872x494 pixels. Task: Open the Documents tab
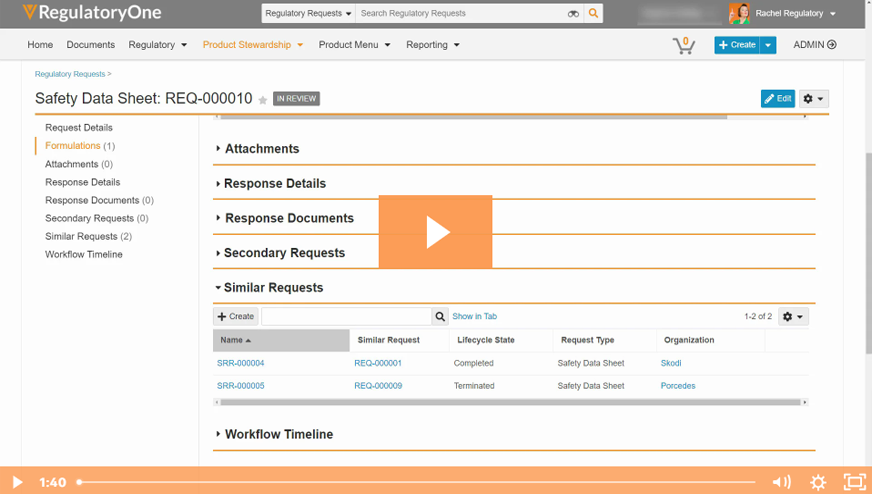[x=91, y=45]
